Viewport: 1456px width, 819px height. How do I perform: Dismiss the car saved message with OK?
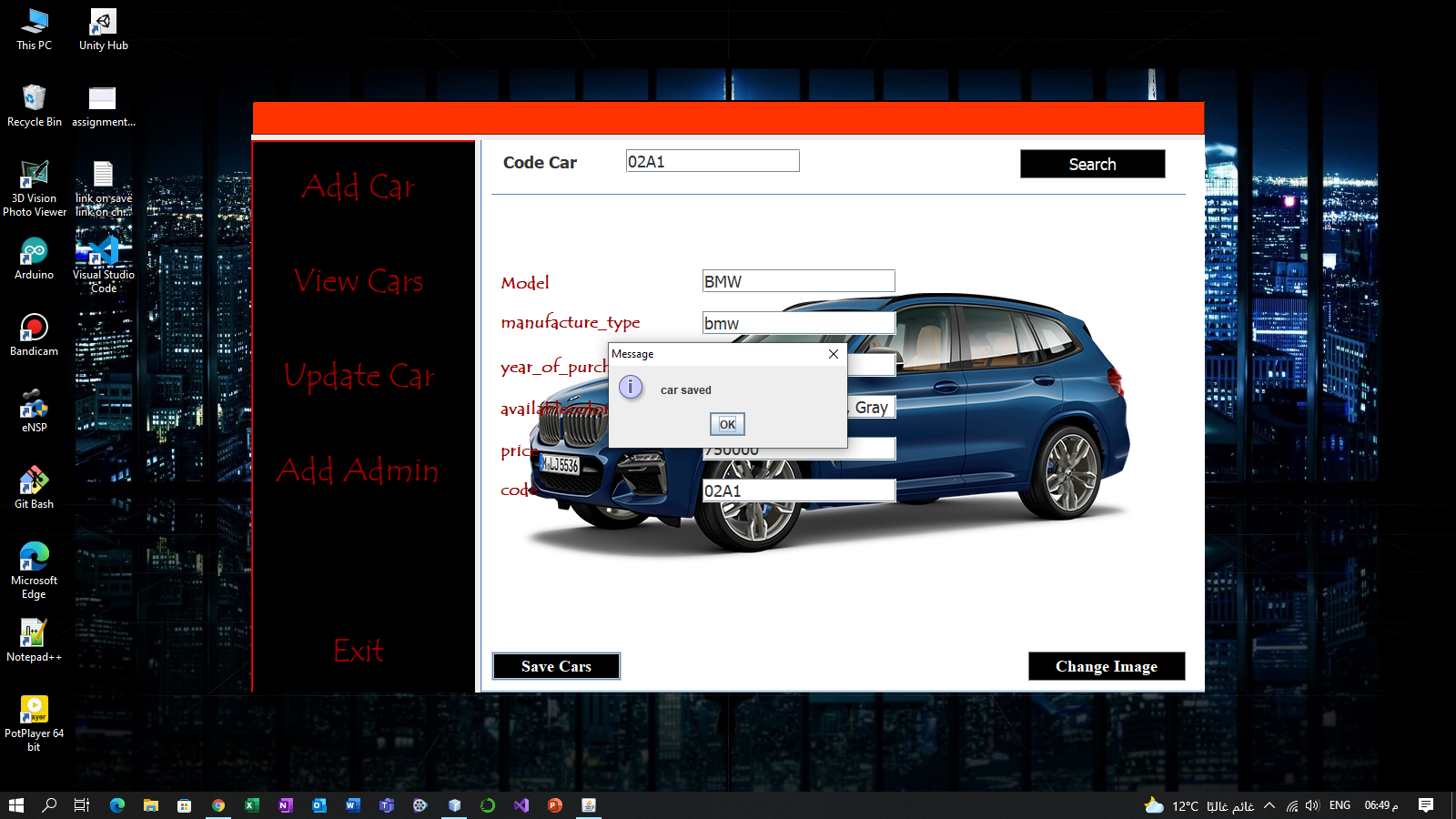tap(726, 423)
